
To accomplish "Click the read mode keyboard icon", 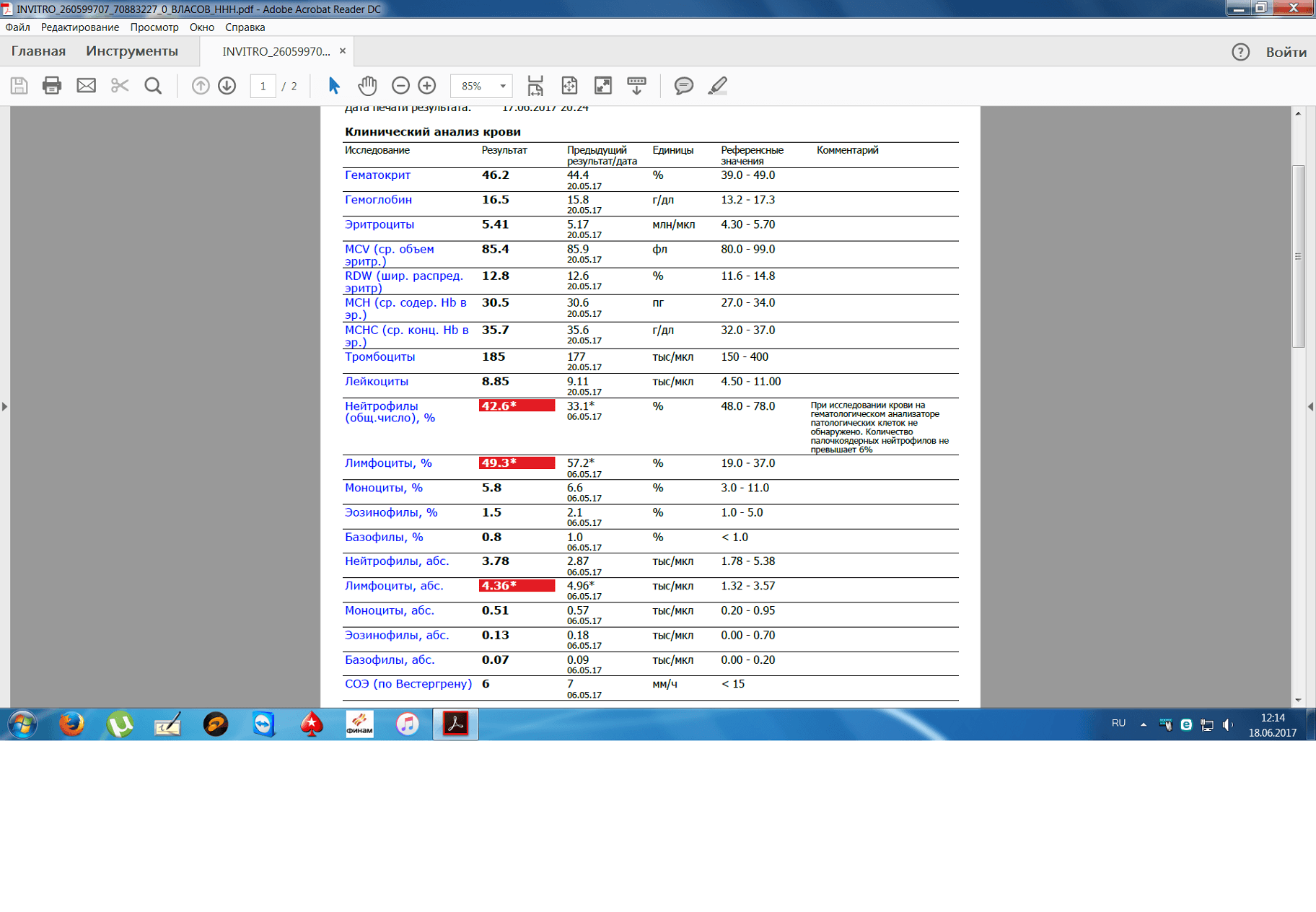I will [636, 86].
